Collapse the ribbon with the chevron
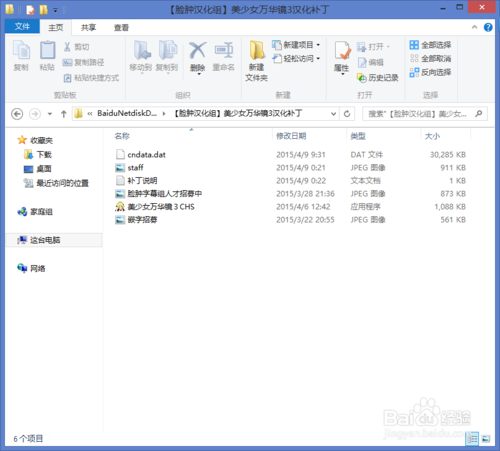The width and height of the screenshot is (500, 451). [x=474, y=27]
